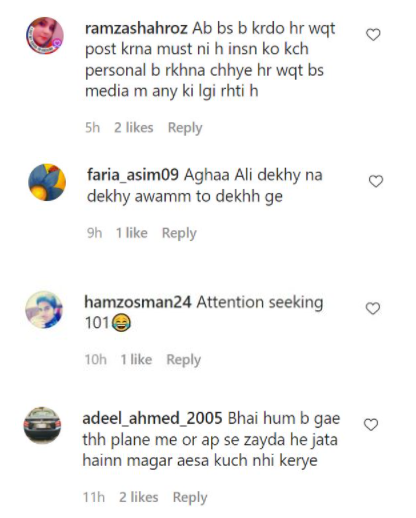This screenshot has width=416, height=518.
Task: Open the ramzashahroz username link
Action: click(x=136, y=29)
